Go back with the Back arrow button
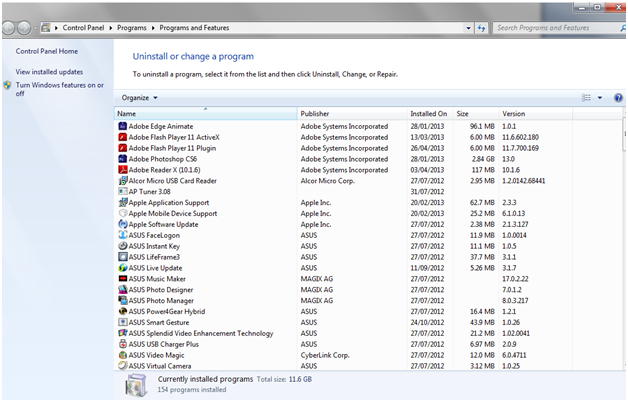 pos(8,28)
